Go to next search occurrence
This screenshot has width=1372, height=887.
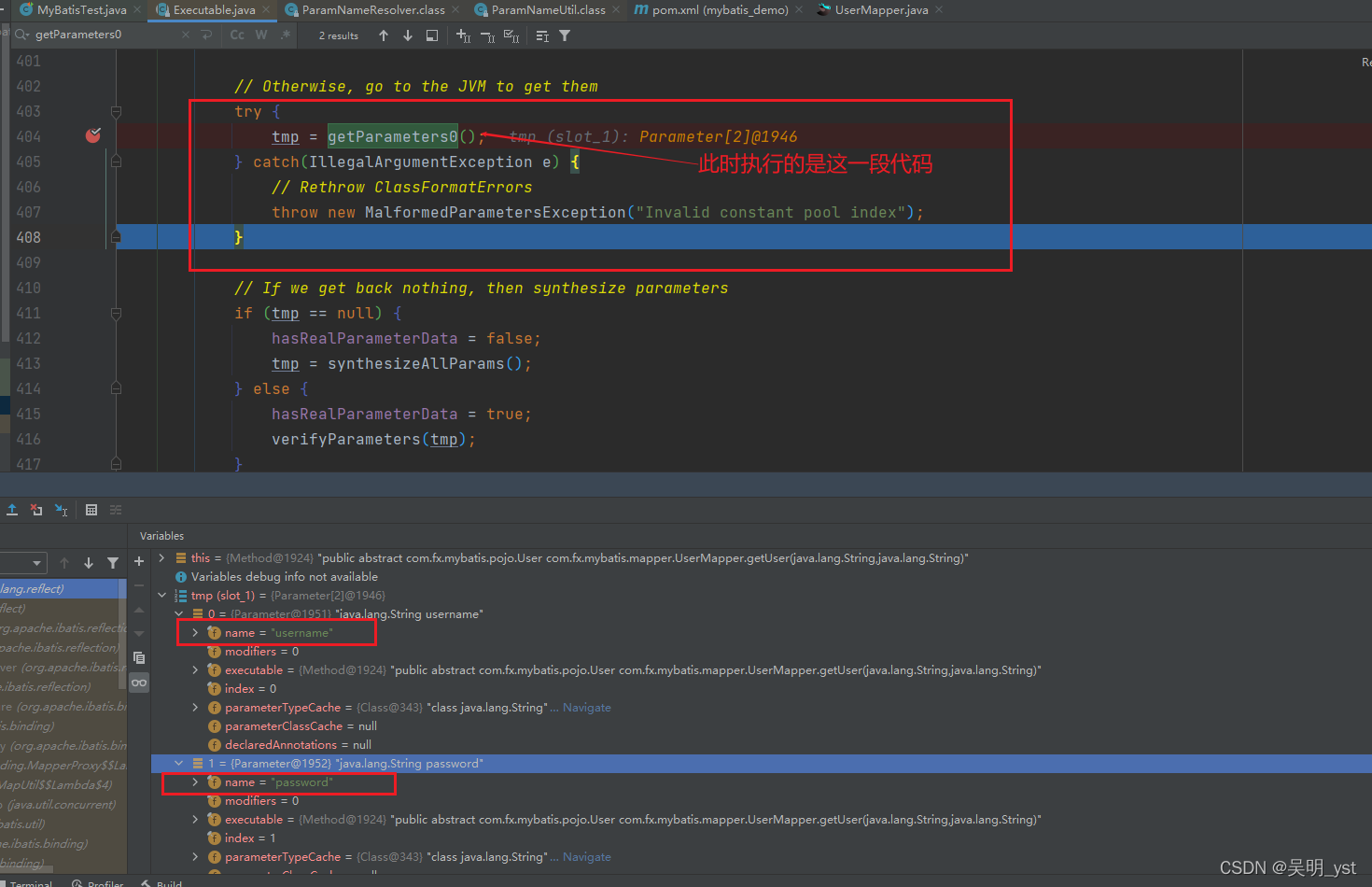pyautogui.click(x=408, y=35)
